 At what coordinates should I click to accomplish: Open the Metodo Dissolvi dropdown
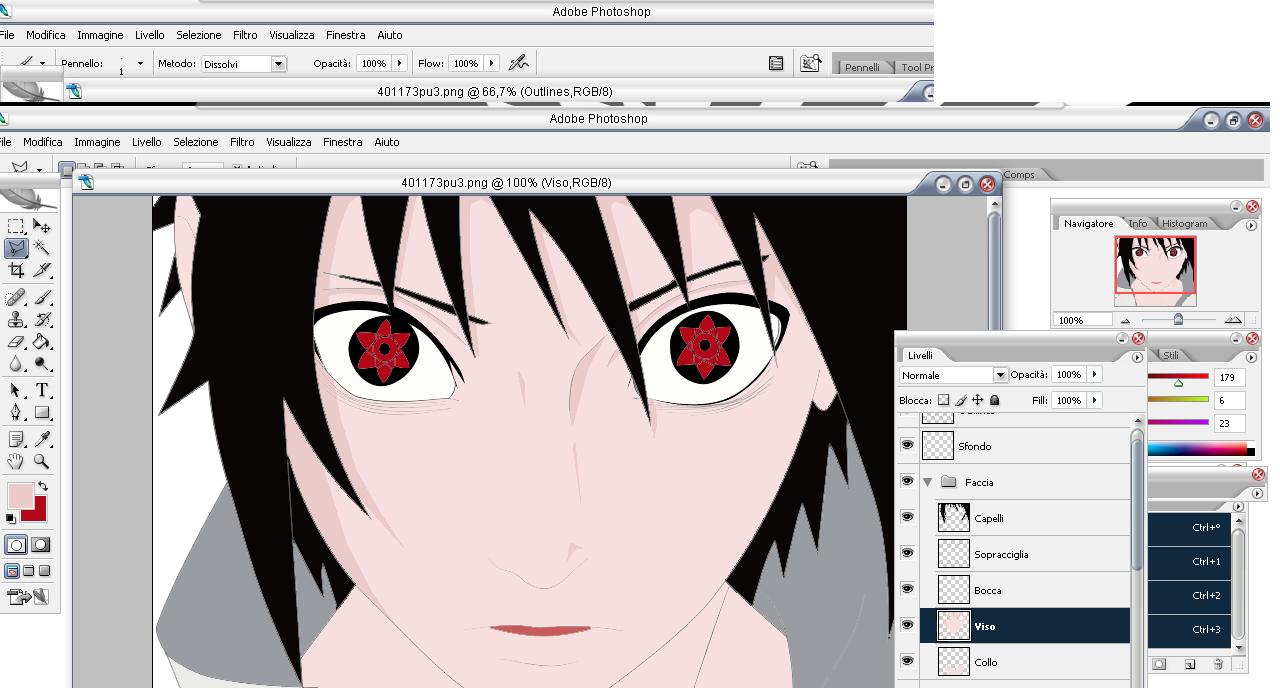pyautogui.click(x=278, y=64)
